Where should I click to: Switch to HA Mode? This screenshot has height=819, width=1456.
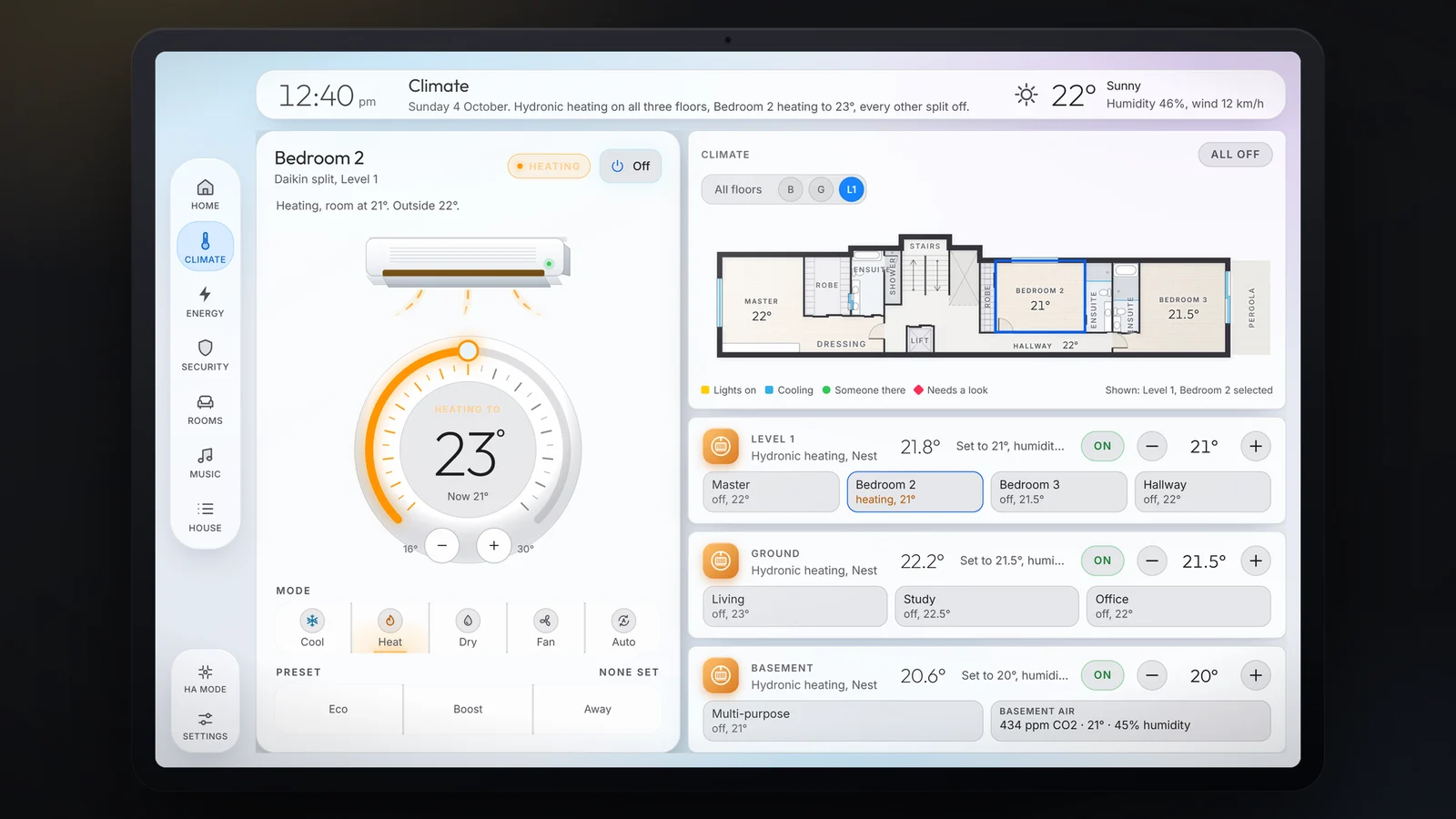click(205, 679)
